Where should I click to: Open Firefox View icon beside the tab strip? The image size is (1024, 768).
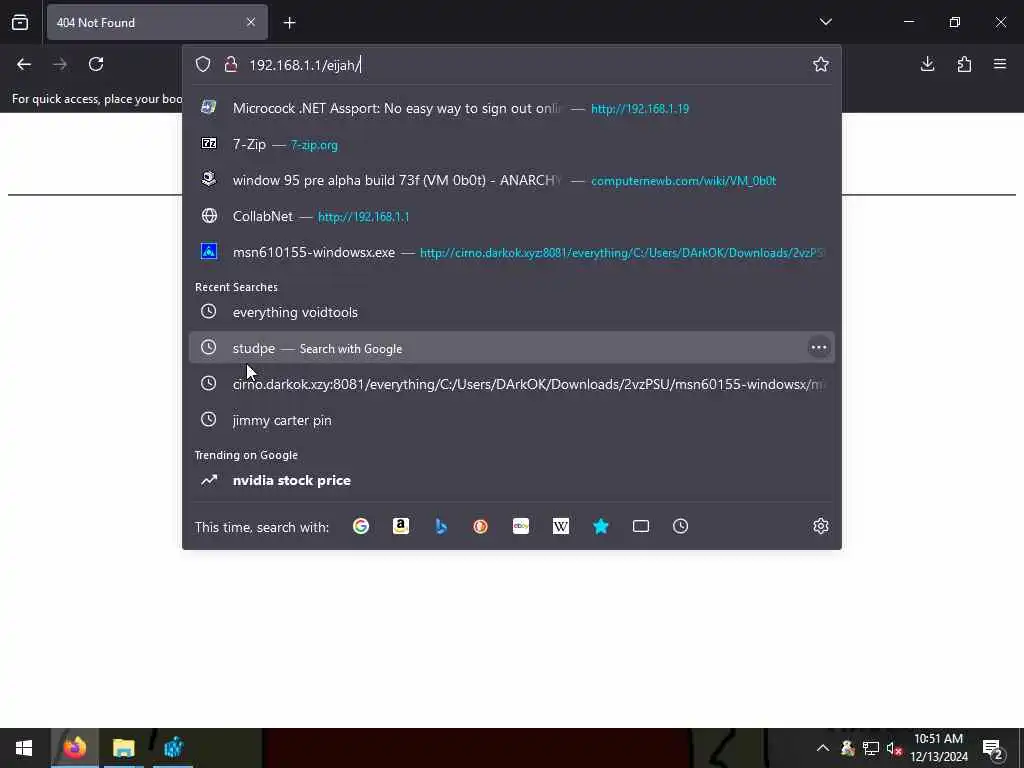(x=20, y=22)
